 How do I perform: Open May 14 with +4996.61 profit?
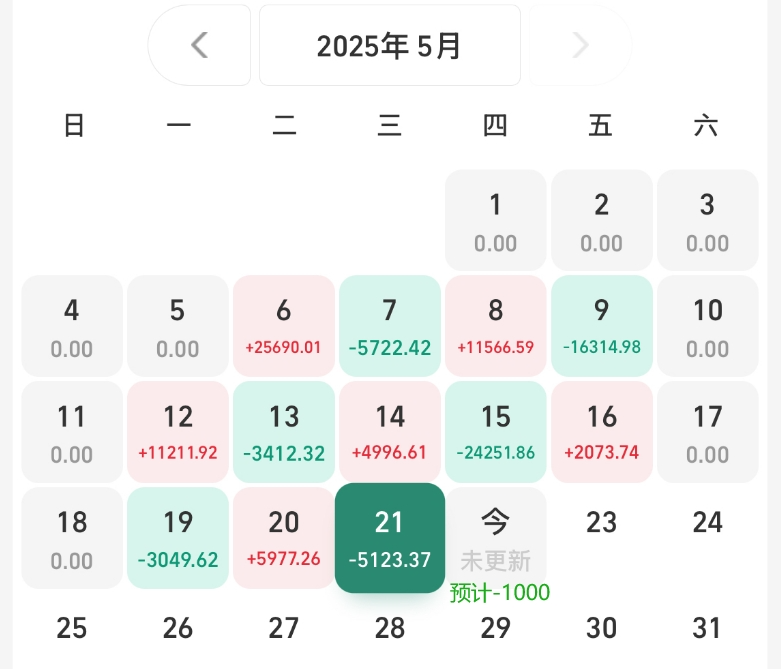coord(390,432)
